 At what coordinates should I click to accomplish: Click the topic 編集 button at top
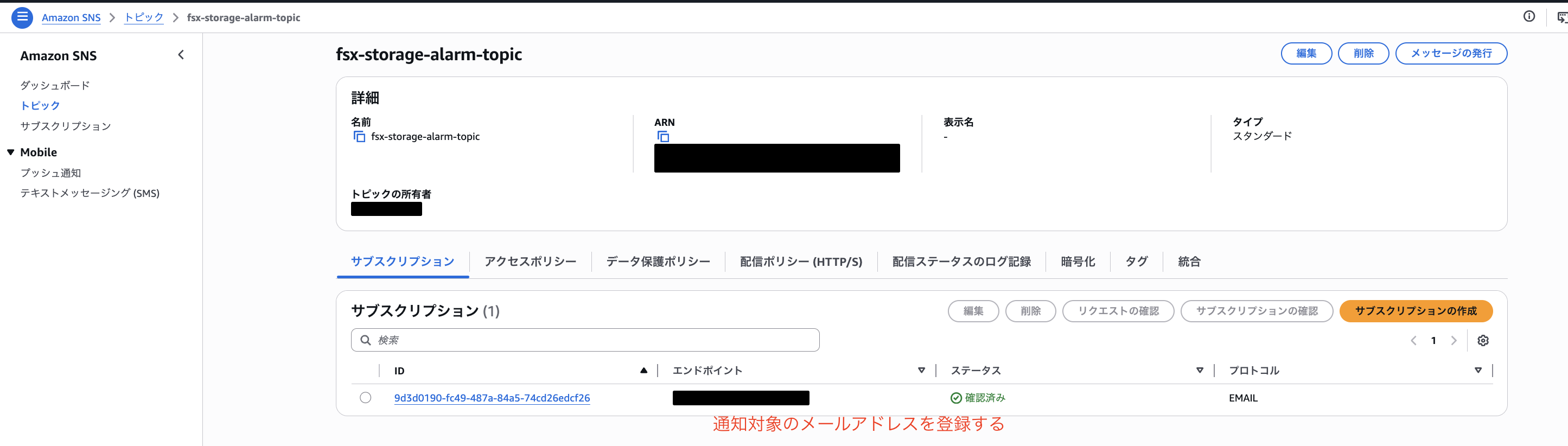click(1305, 54)
